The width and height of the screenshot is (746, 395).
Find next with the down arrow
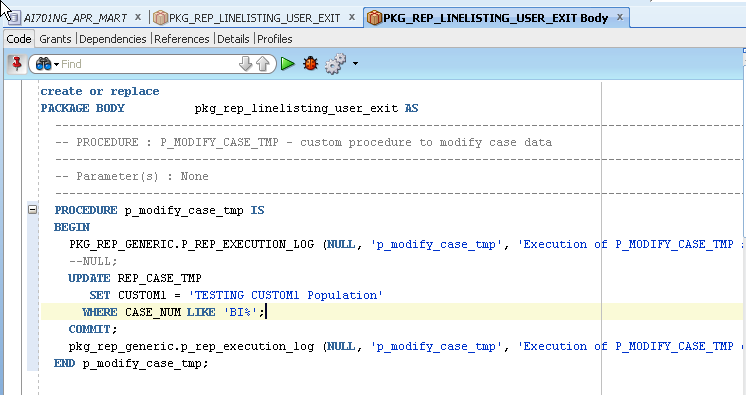tap(245, 64)
